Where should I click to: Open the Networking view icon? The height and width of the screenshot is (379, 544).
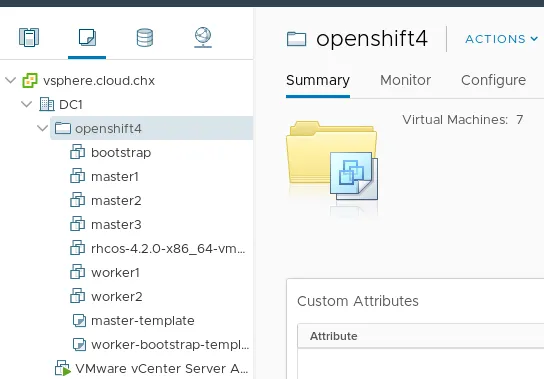(x=203, y=37)
